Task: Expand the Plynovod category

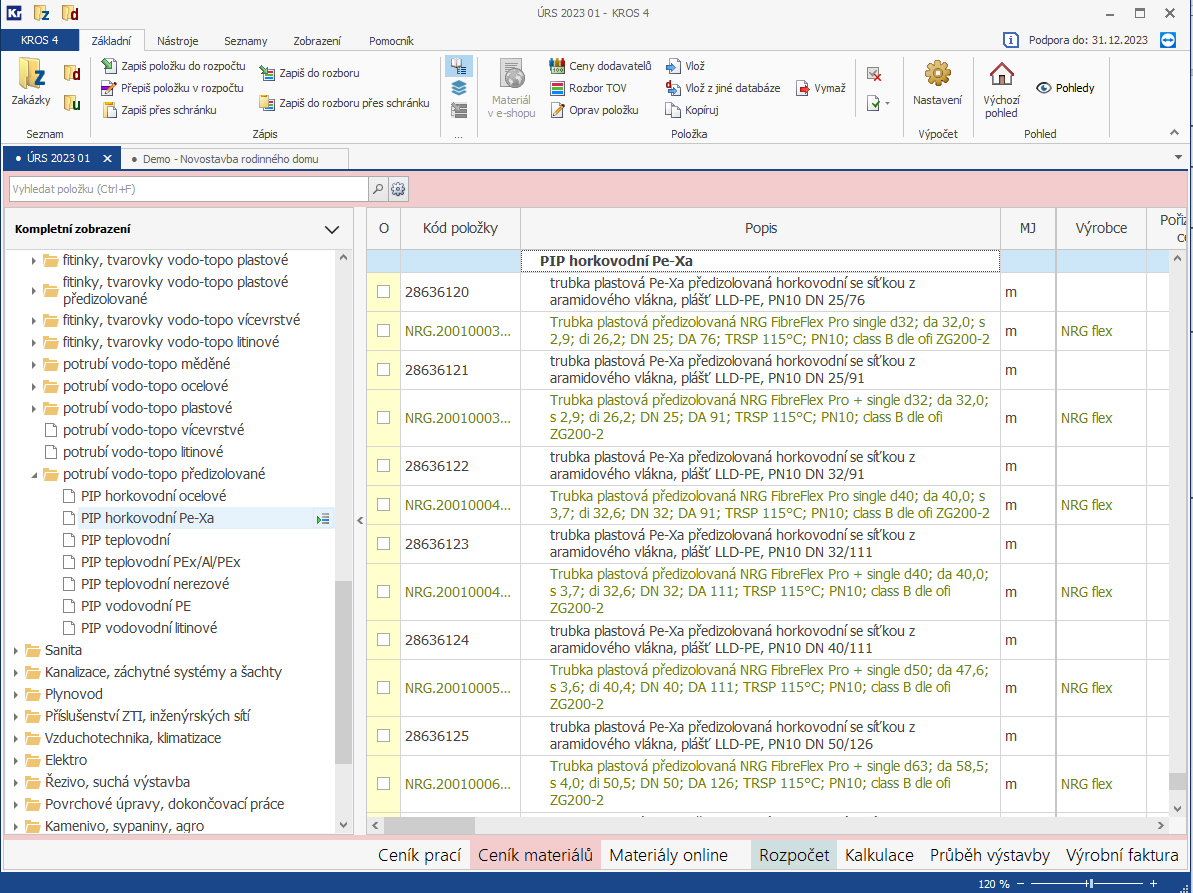Action: (x=16, y=694)
